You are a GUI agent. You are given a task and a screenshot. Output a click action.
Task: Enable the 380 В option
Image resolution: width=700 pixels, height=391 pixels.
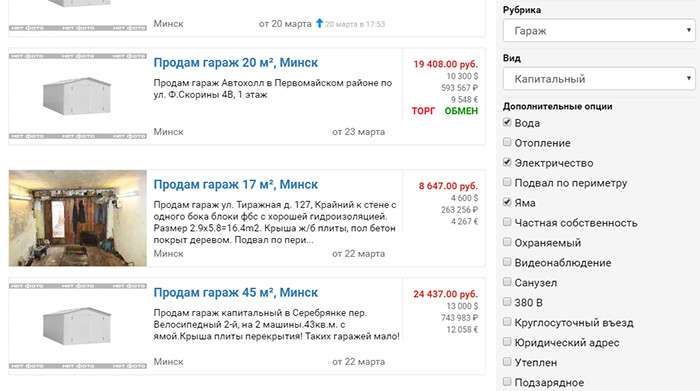coord(507,302)
